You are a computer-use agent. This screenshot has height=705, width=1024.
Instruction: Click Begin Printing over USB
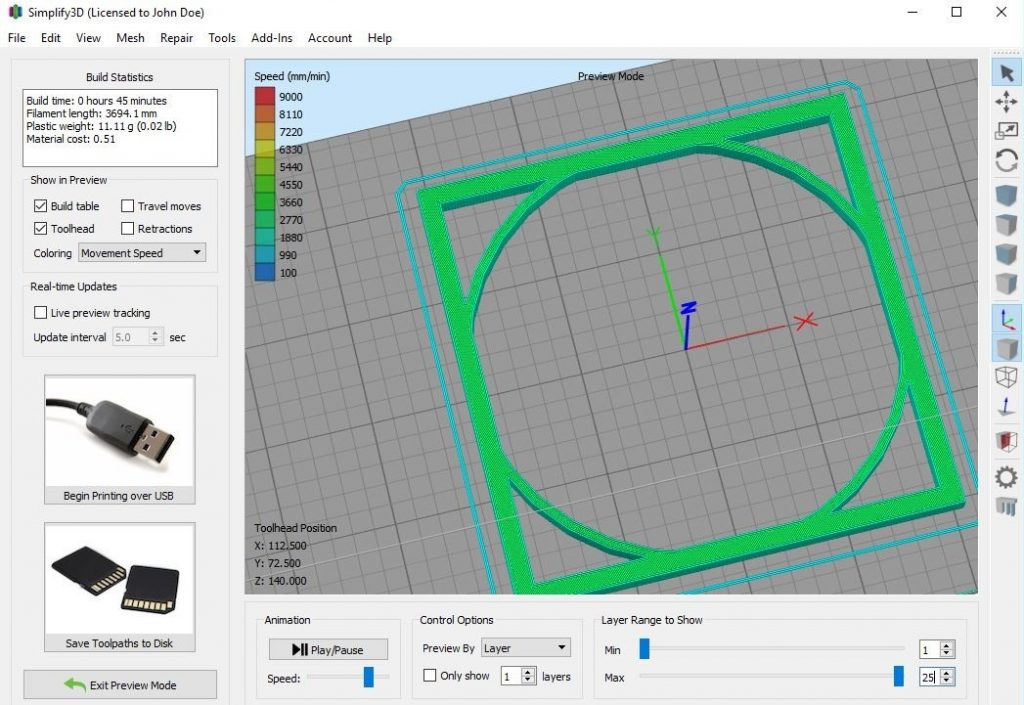pos(119,497)
